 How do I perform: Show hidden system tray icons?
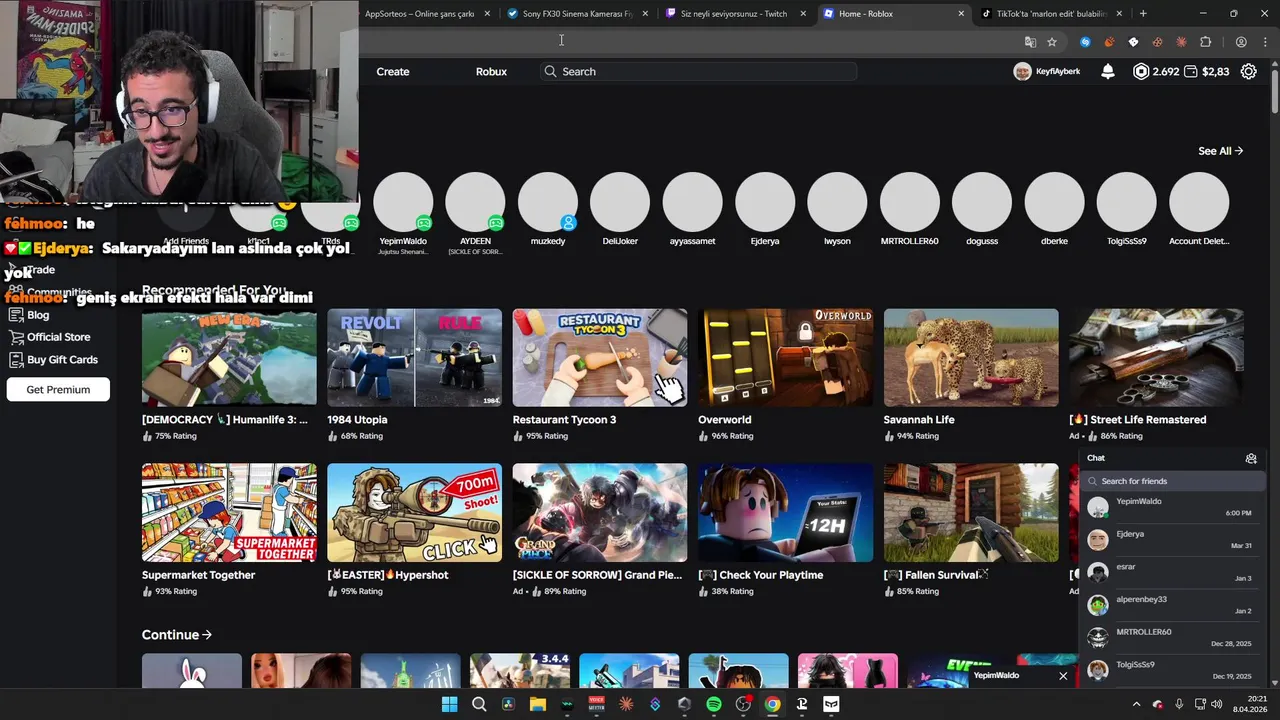[x=1136, y=704]
